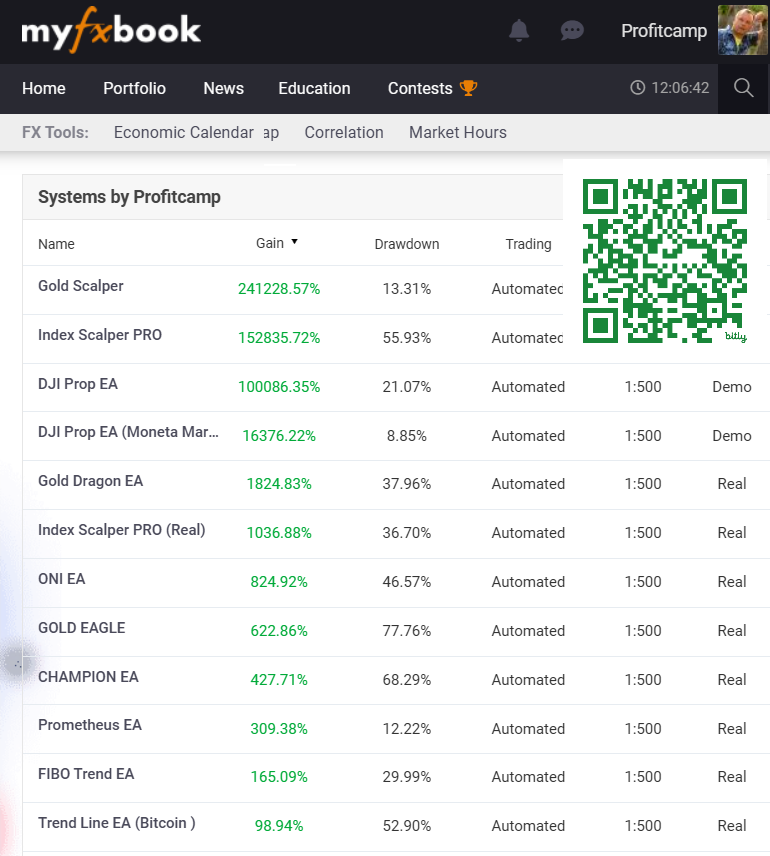The width and height of the screenshot is (770, 856).
Task: Click the 165.09% gain value
Action: [x=279, y=777]
